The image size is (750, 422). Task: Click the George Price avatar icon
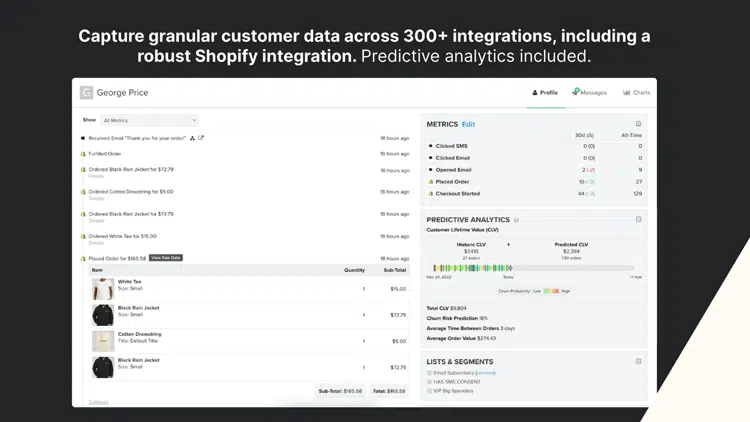86,92
